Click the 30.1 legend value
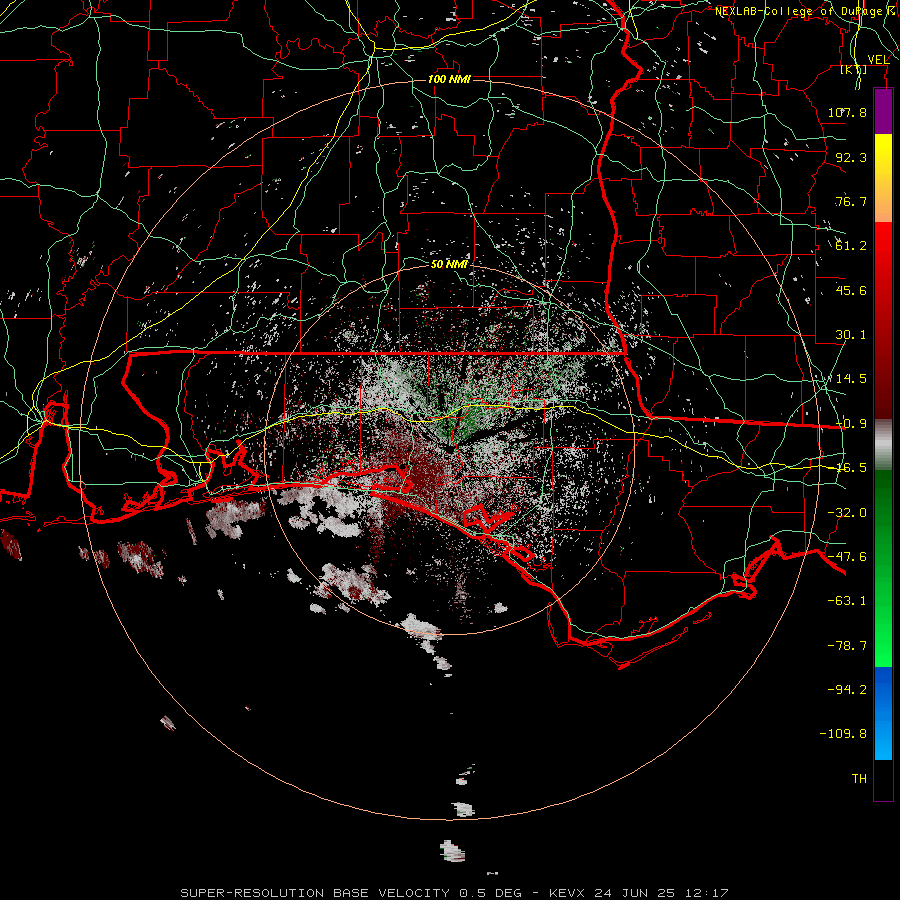Screen dimensions: 900x900 (851, 335)
